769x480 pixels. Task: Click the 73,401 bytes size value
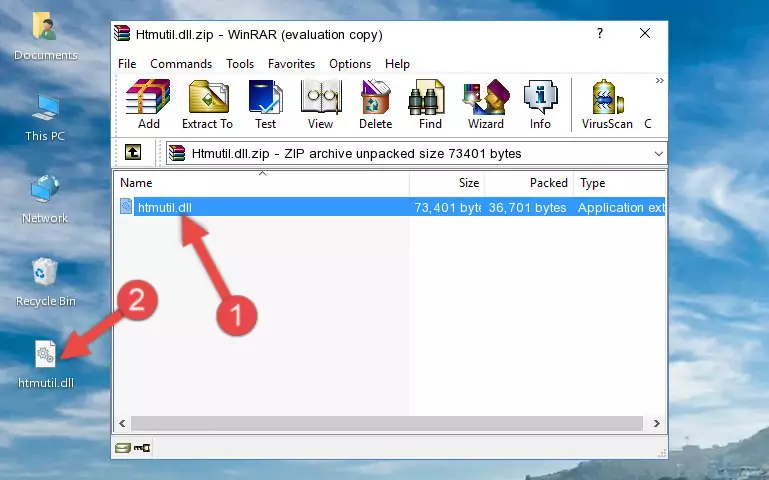tap(447, 207)
